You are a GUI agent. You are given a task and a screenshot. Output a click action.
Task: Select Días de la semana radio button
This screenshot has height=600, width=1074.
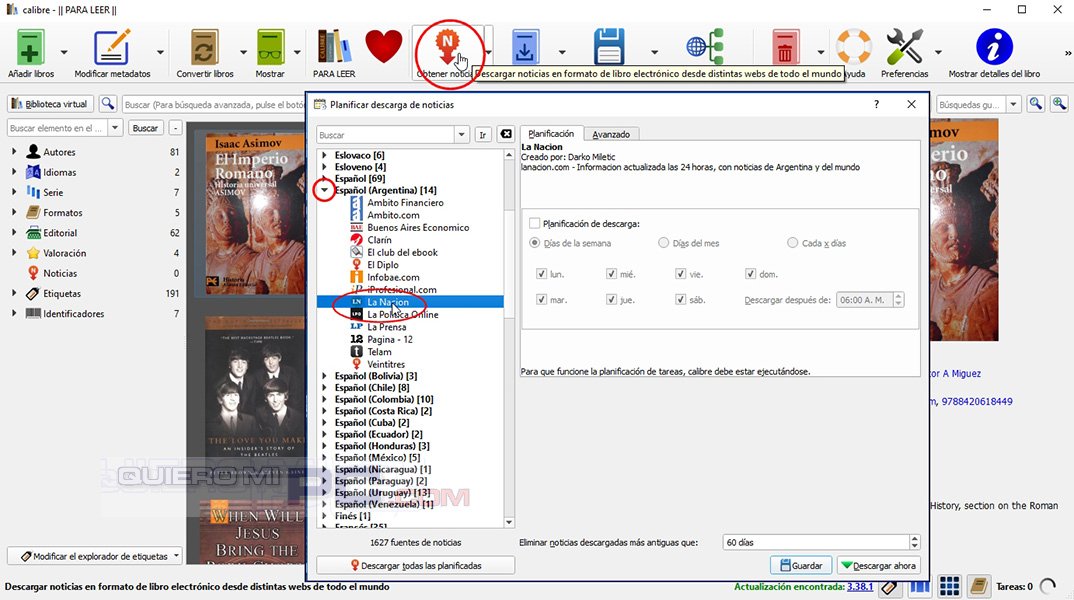pyautogui.click(x=534, y=242)
